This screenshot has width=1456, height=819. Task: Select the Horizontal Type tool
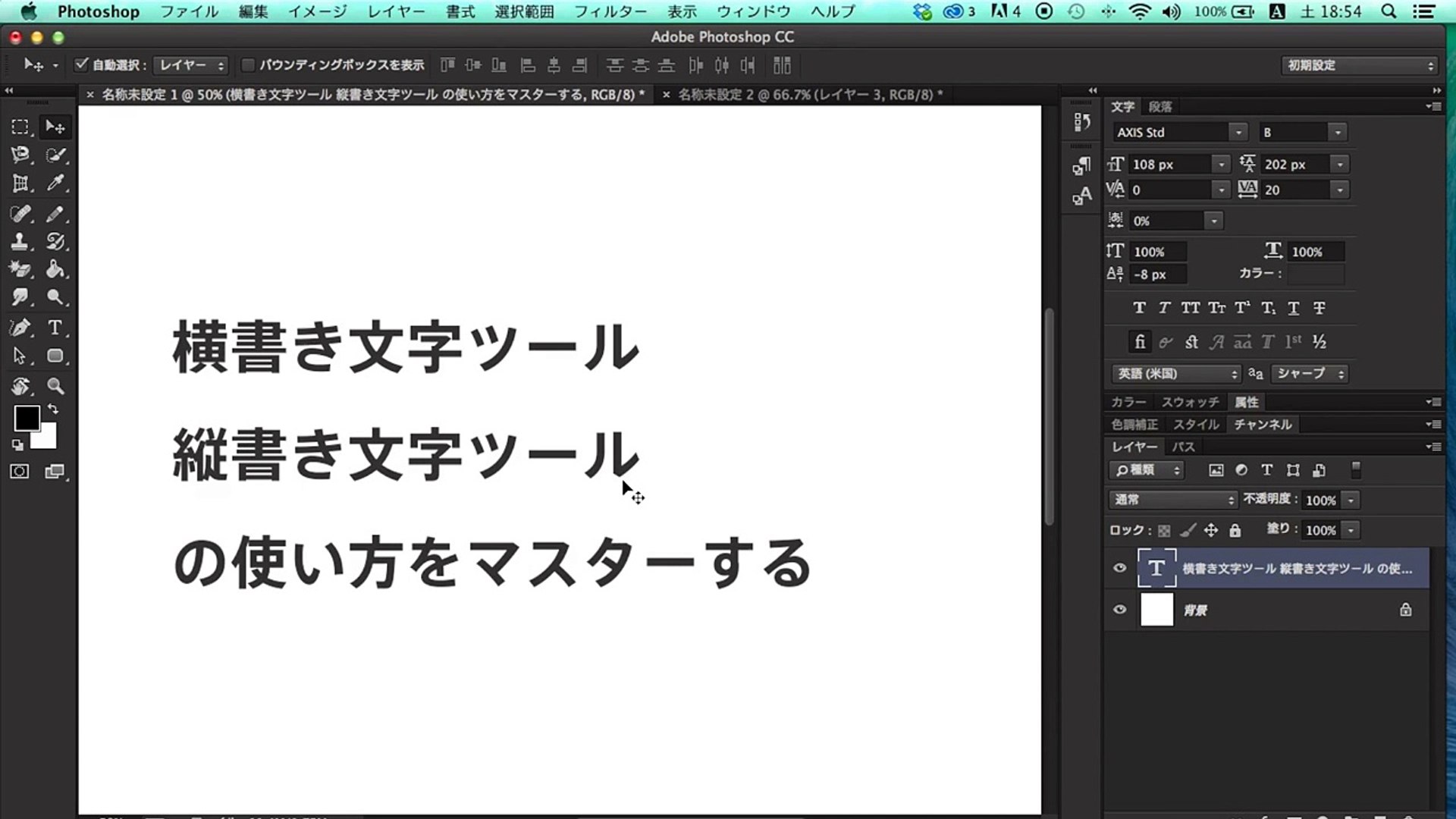point(55,328)
